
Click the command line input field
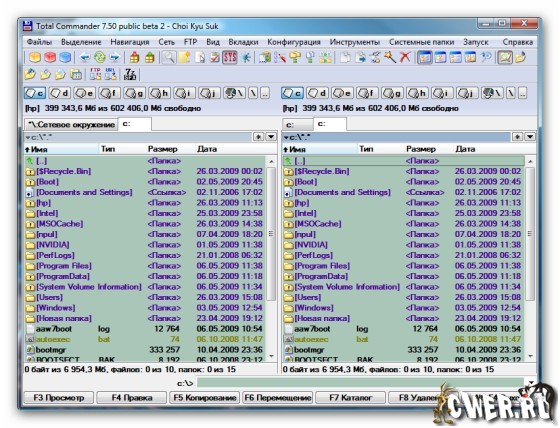[x=360, y=383]
